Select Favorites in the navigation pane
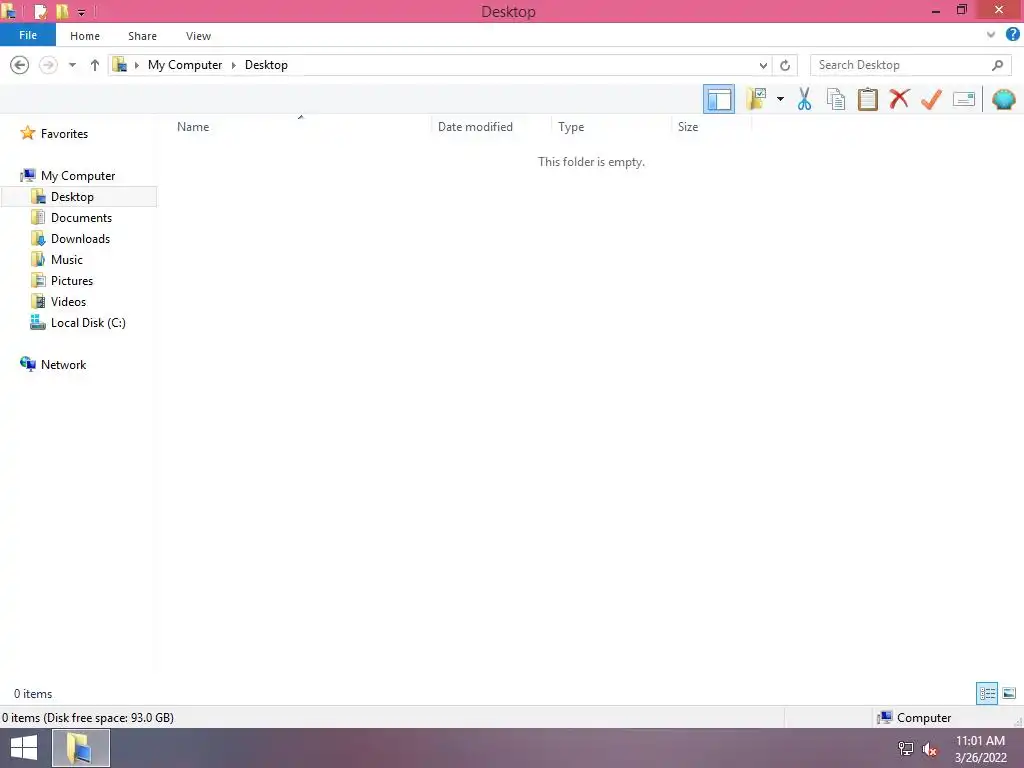This screenshot has width=1024, height=768. click(64, 133)
